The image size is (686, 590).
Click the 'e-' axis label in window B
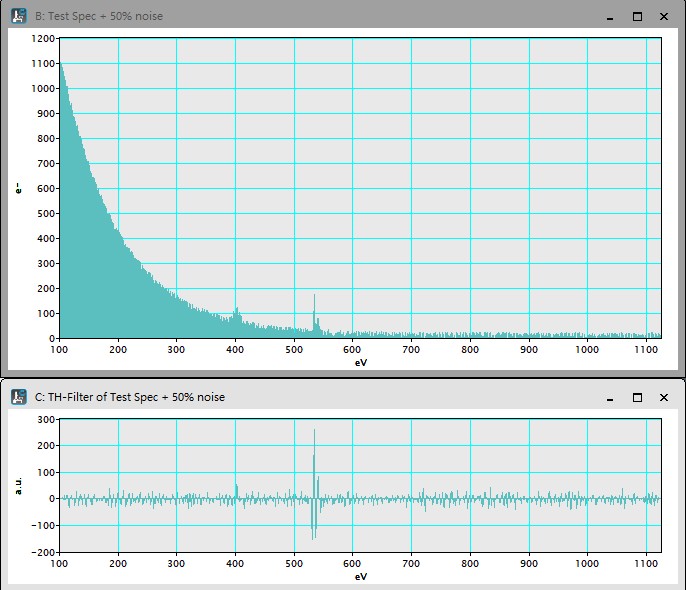pos(18,188)
